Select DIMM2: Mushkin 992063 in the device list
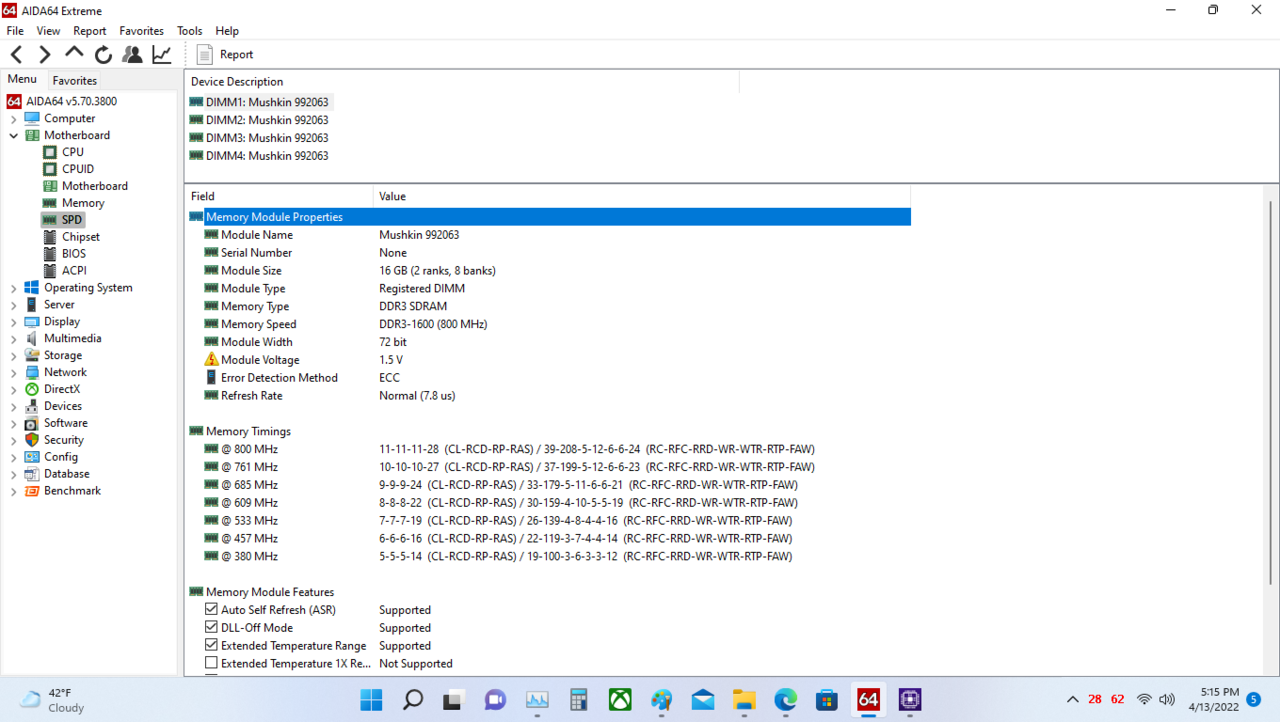Image resolution: width=1280 pixels, height=722 pixels. pyautogui.click(x=266, y=119)
